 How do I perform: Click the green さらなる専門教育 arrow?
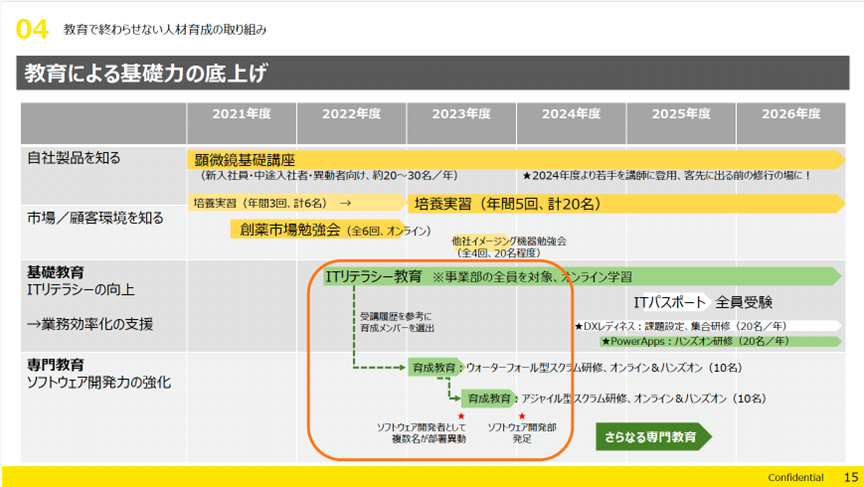coord(652,436)
